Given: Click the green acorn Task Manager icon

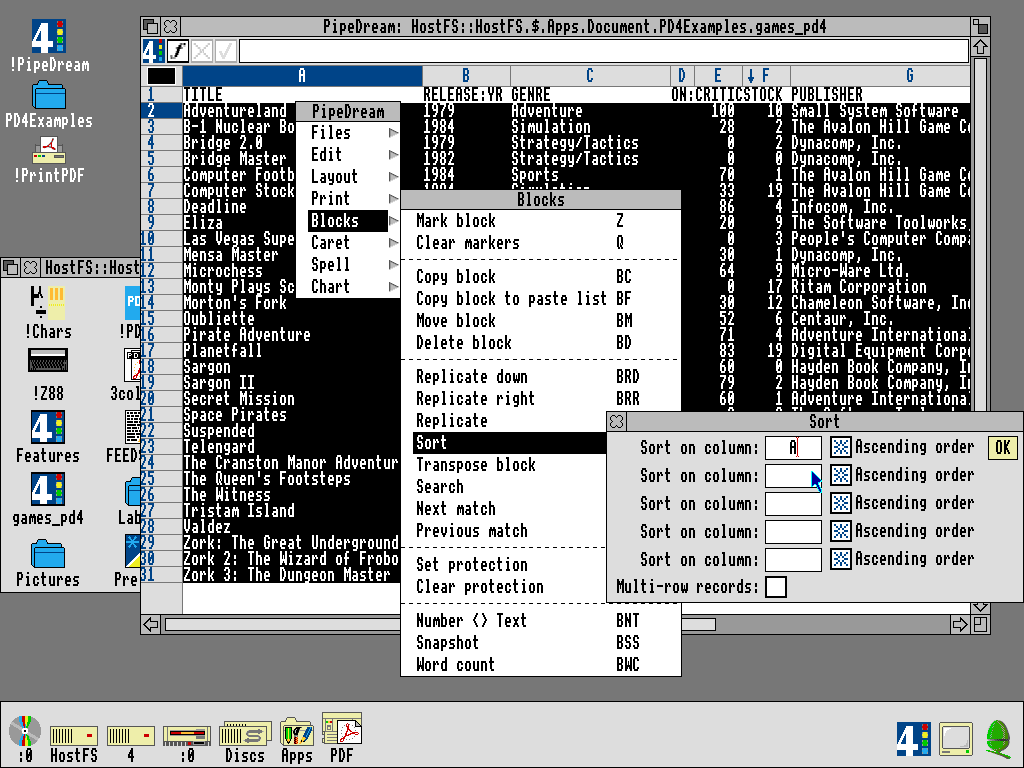Looking at the screenshot, I should pos(998,738).
